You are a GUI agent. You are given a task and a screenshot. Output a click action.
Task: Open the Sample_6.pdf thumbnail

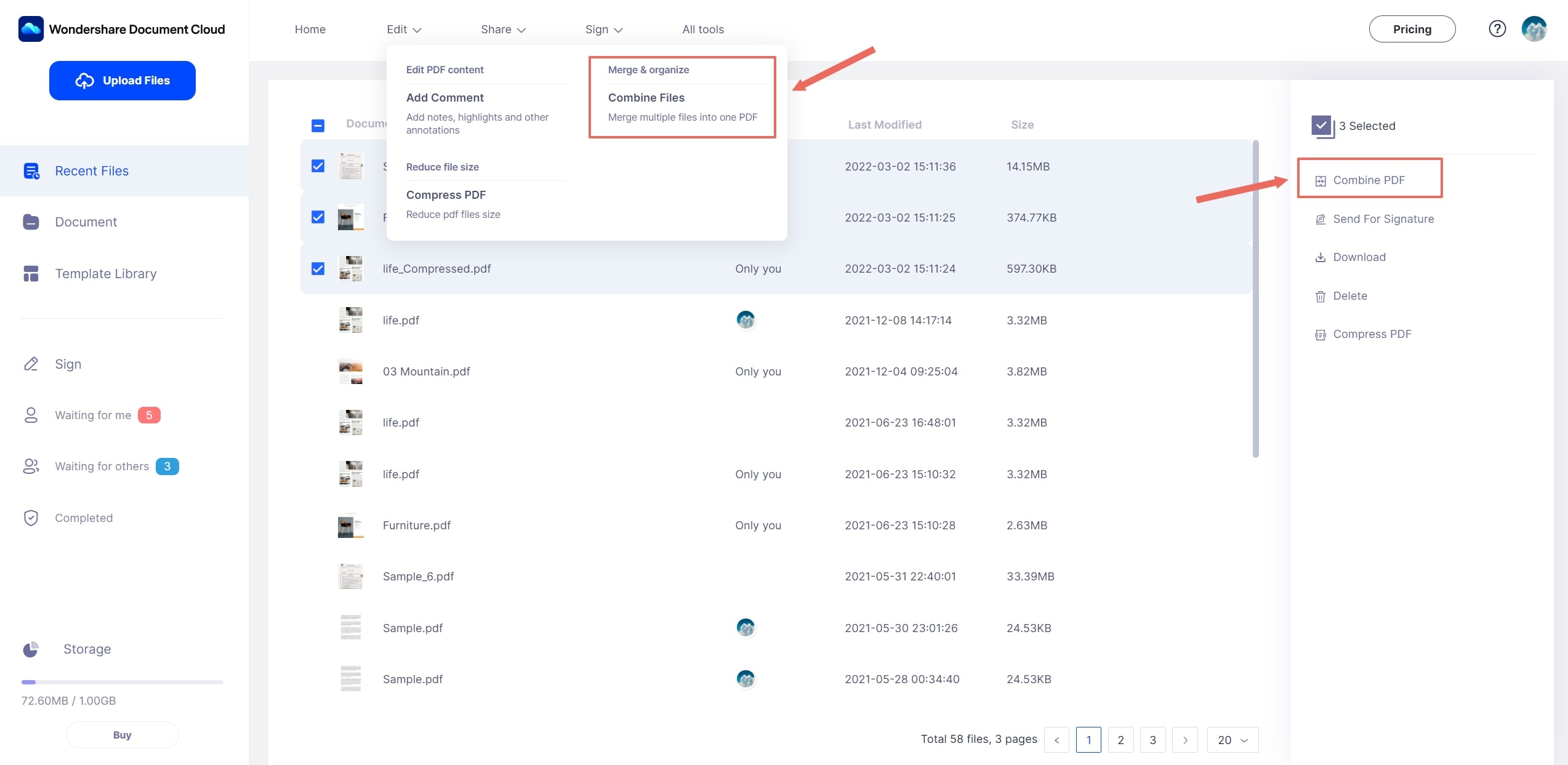[351, 577]
